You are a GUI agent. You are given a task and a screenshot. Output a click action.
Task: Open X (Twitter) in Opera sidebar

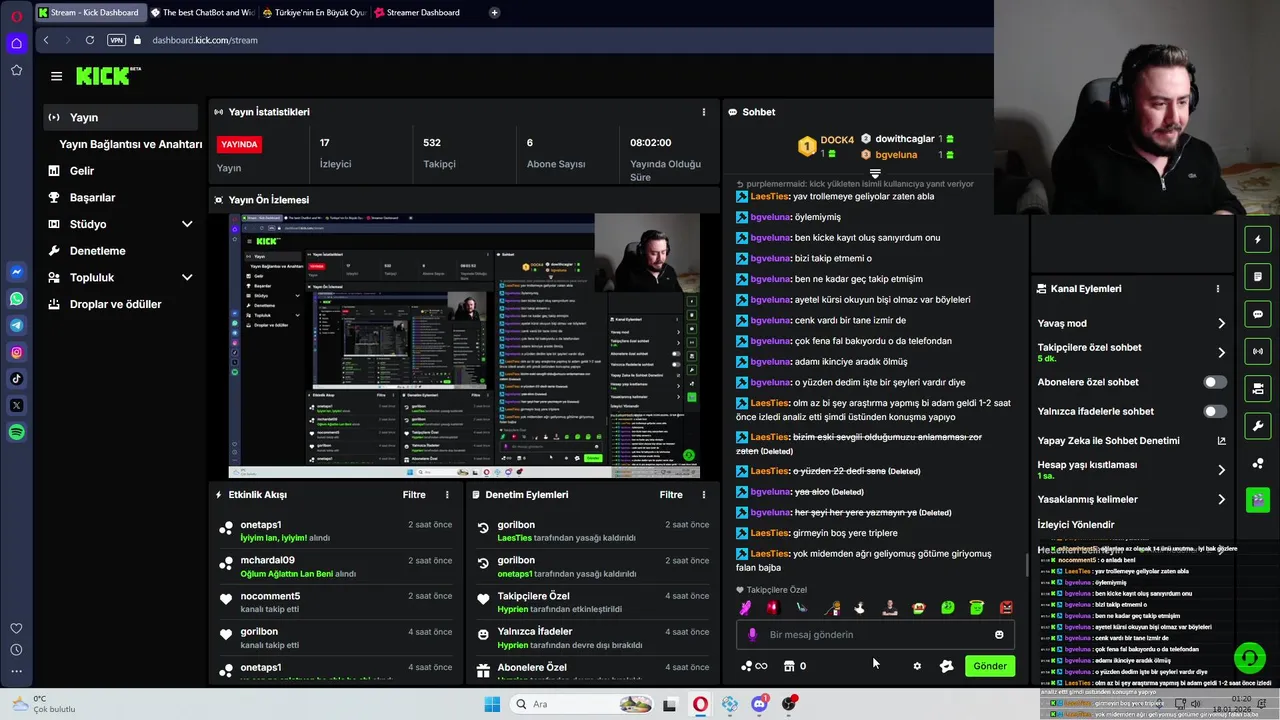(x=16, y=405)
